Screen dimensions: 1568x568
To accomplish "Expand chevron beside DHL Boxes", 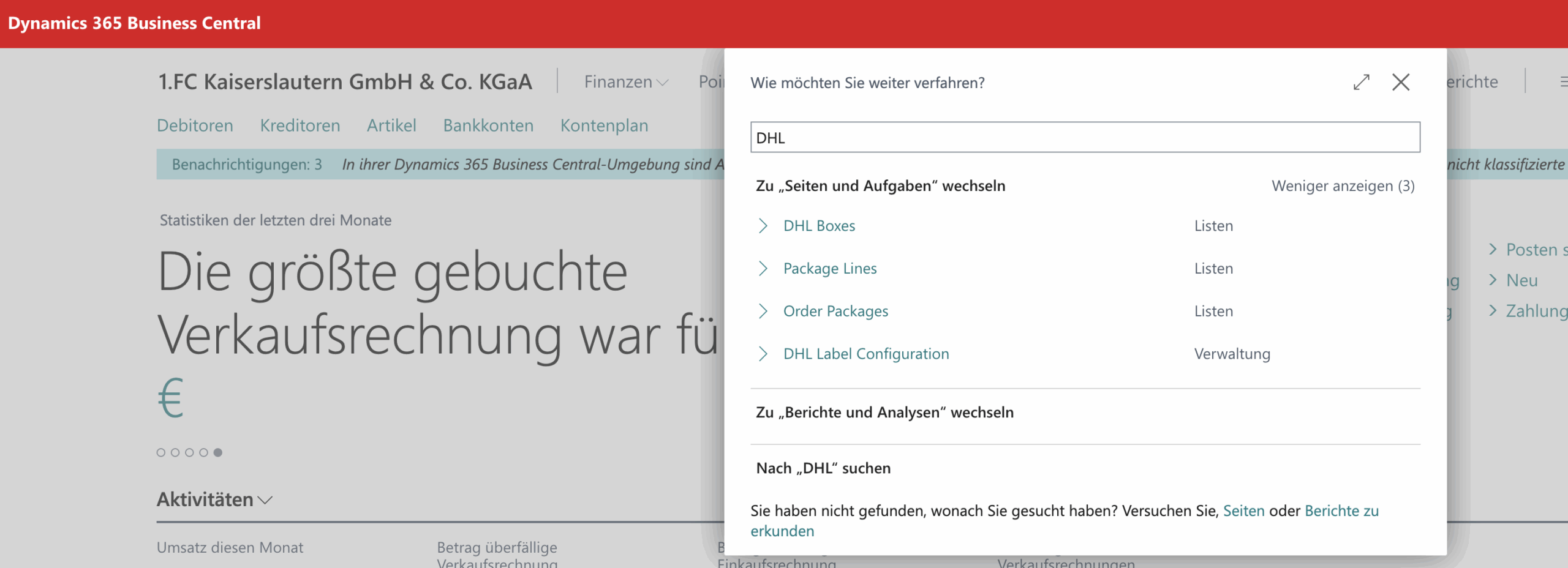I will coord(763,226).
